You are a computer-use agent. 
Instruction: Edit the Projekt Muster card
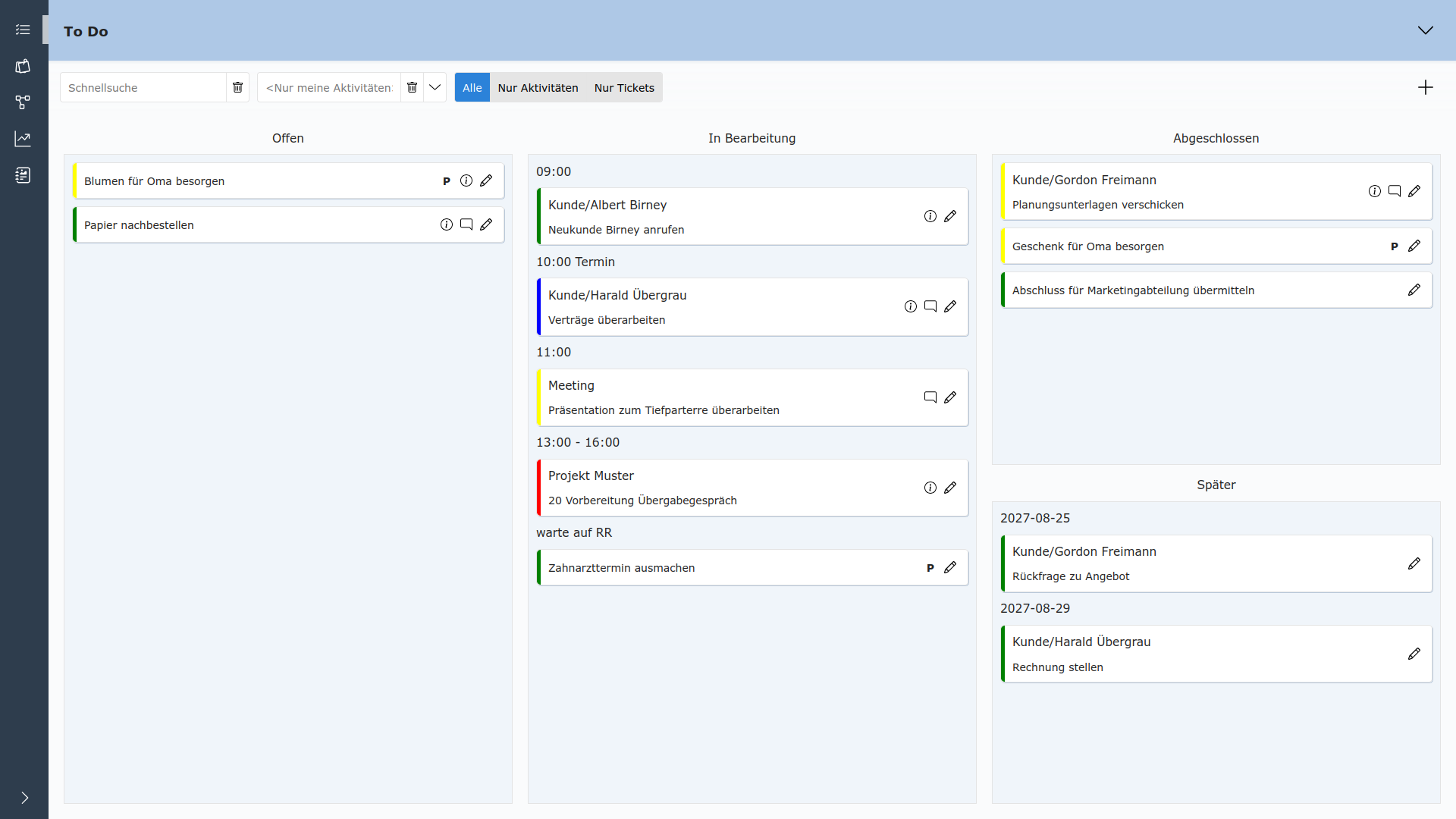(x=950, y=488)
